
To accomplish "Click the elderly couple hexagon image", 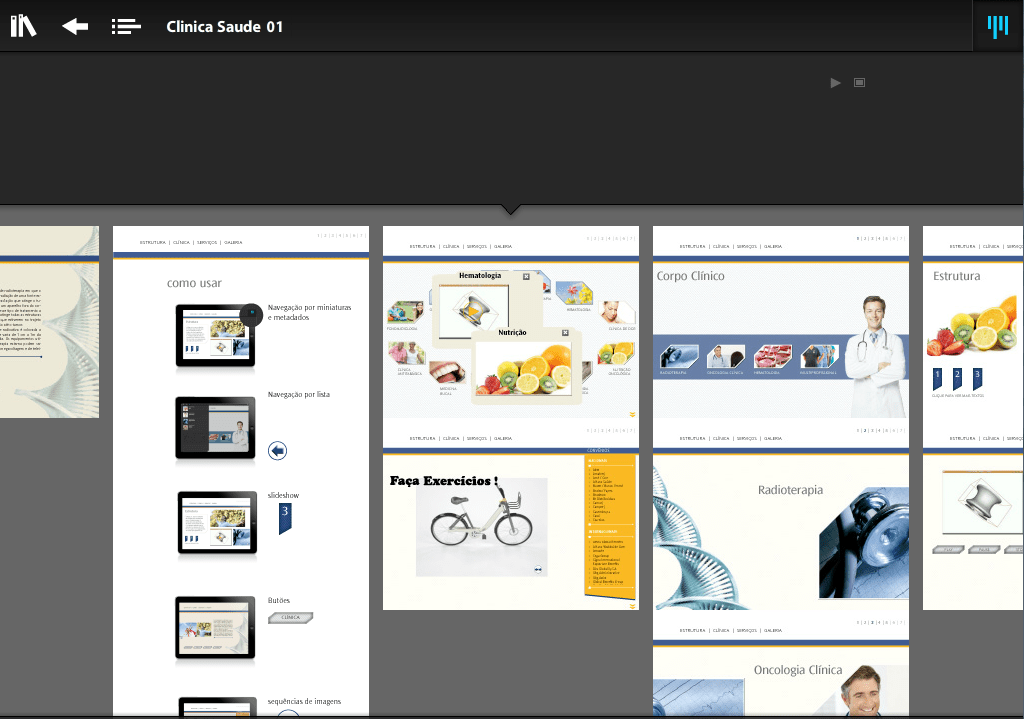I will (408, 354).
